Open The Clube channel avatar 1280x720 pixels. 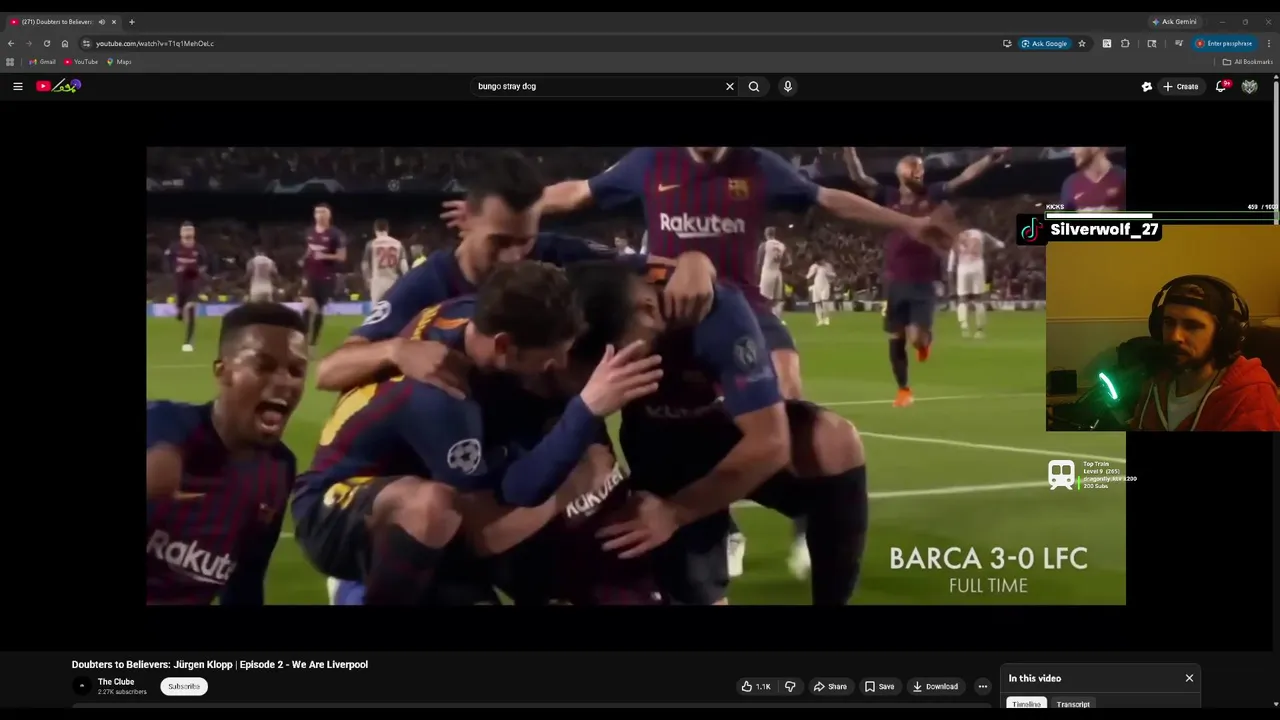82,686
